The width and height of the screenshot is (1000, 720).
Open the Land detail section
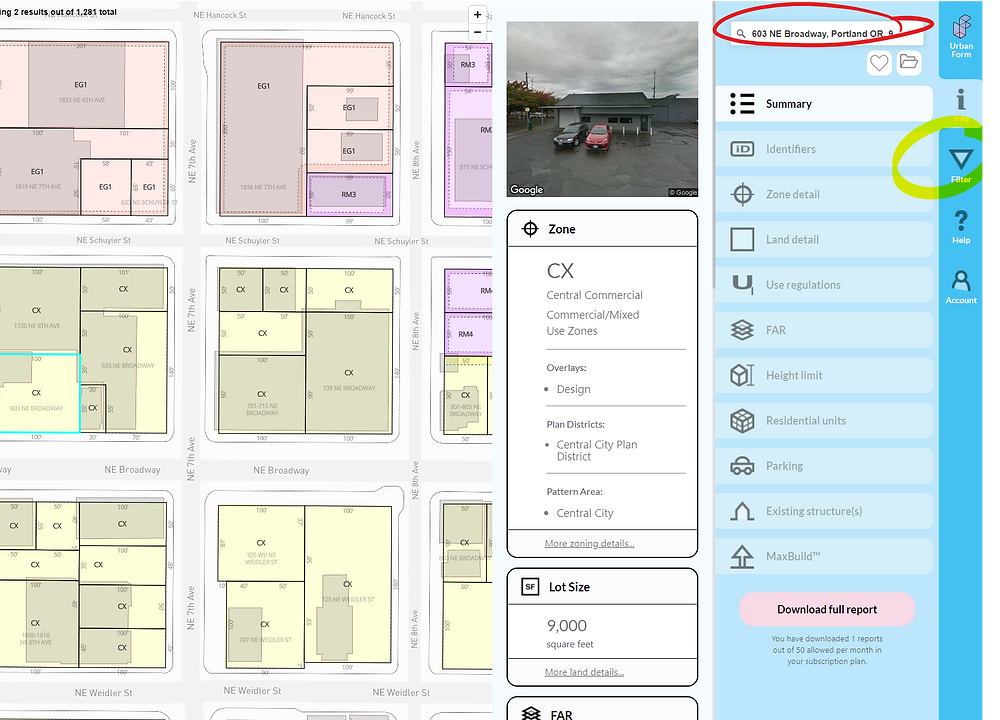click(x=824, y=240)
